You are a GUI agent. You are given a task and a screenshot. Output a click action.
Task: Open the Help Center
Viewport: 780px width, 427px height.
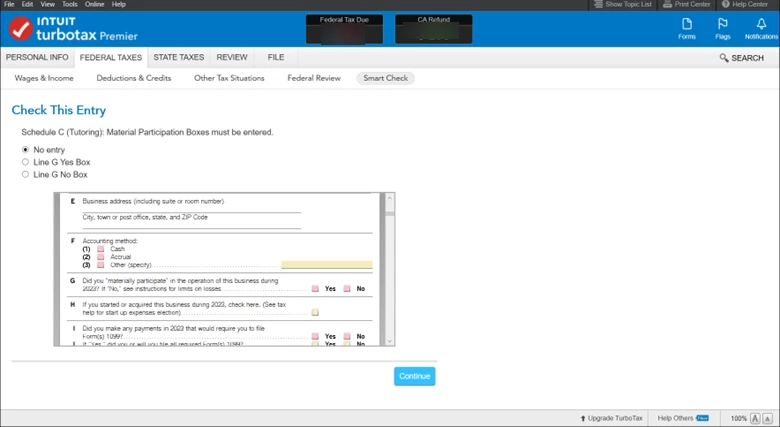coord(745,4)
